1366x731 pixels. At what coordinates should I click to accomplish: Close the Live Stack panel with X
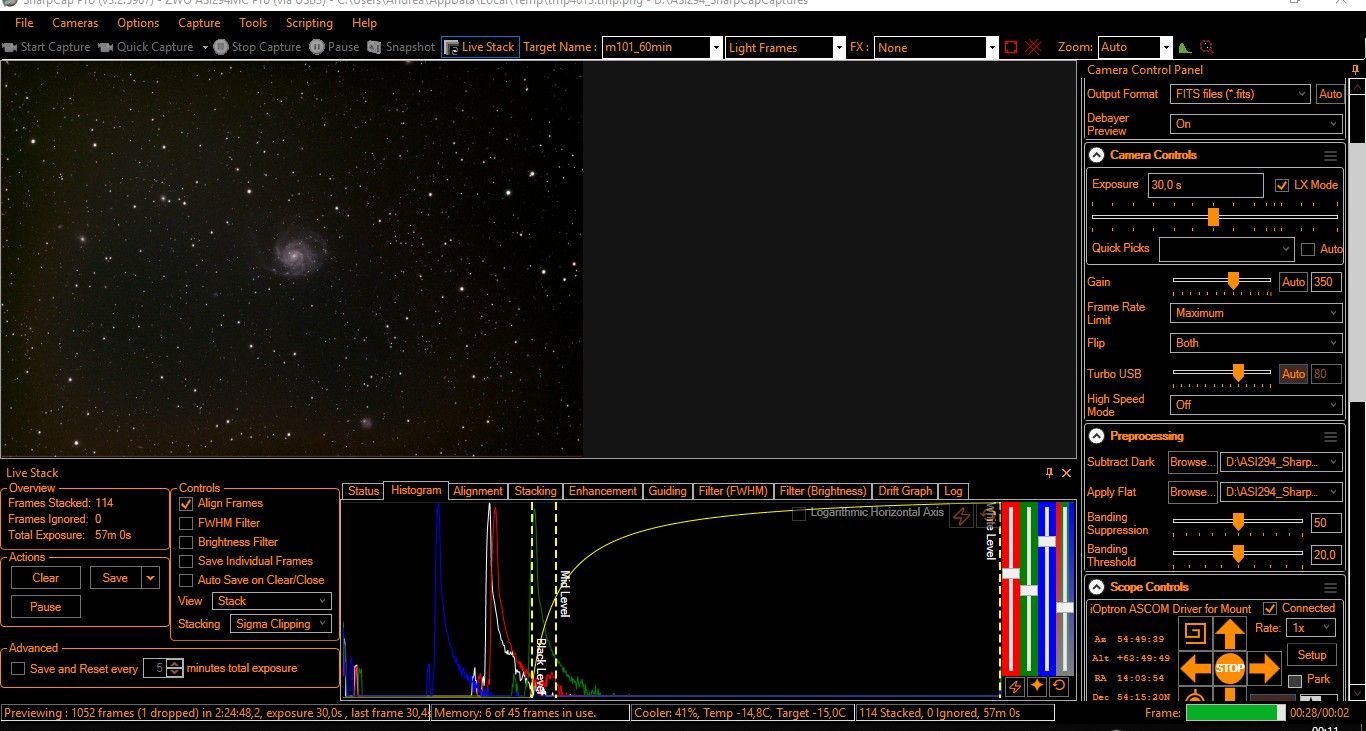[1066, 472]
